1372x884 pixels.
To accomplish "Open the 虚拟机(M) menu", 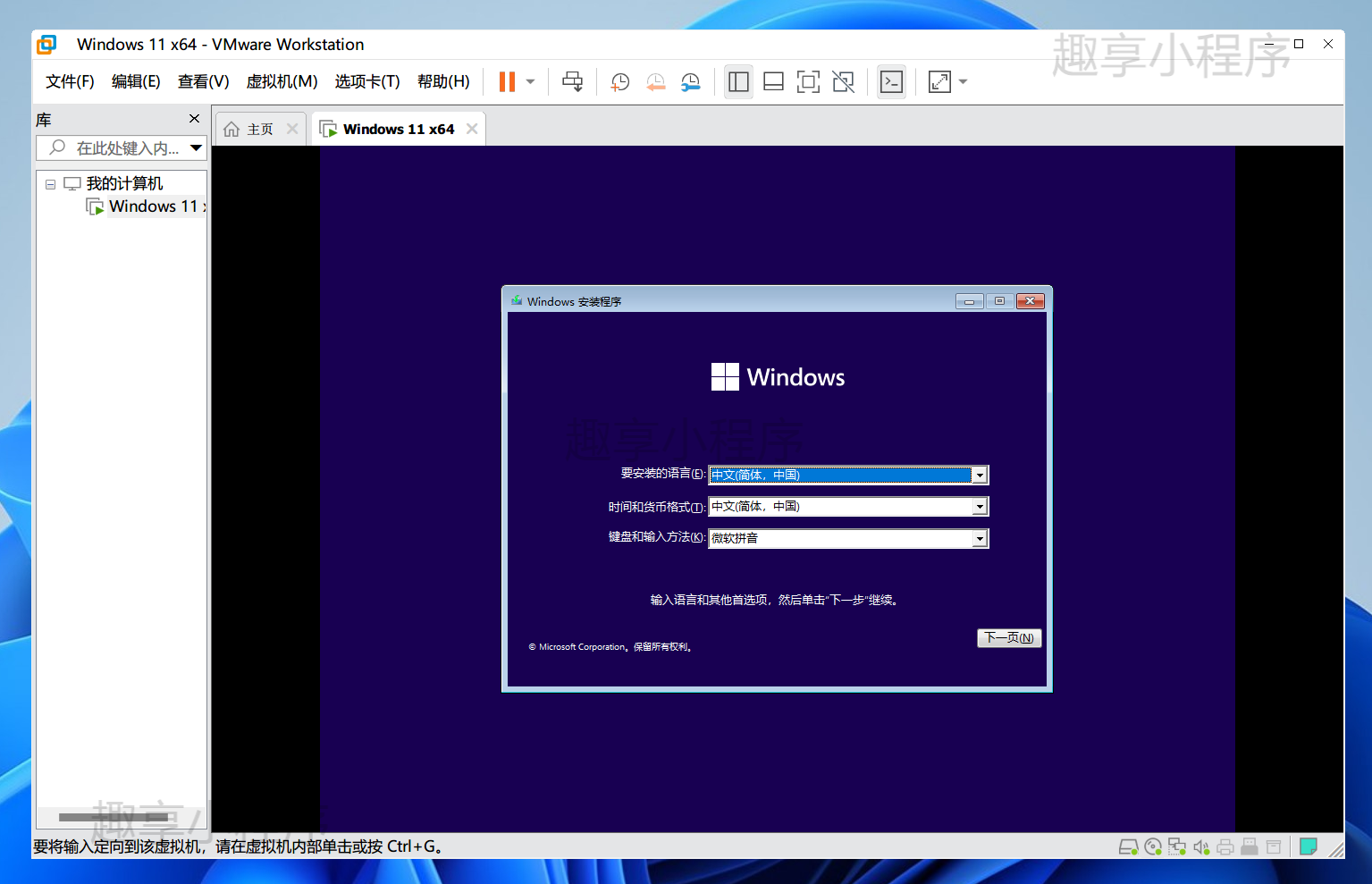I will 282,81.
